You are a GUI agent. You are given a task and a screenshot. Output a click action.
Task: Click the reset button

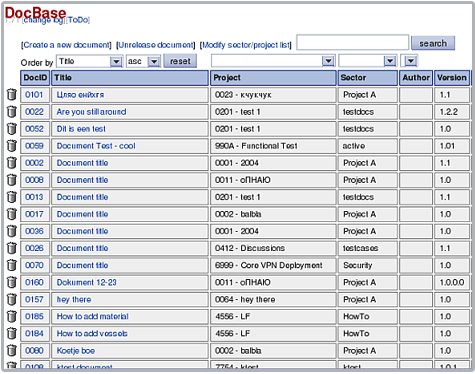point(180,61)
